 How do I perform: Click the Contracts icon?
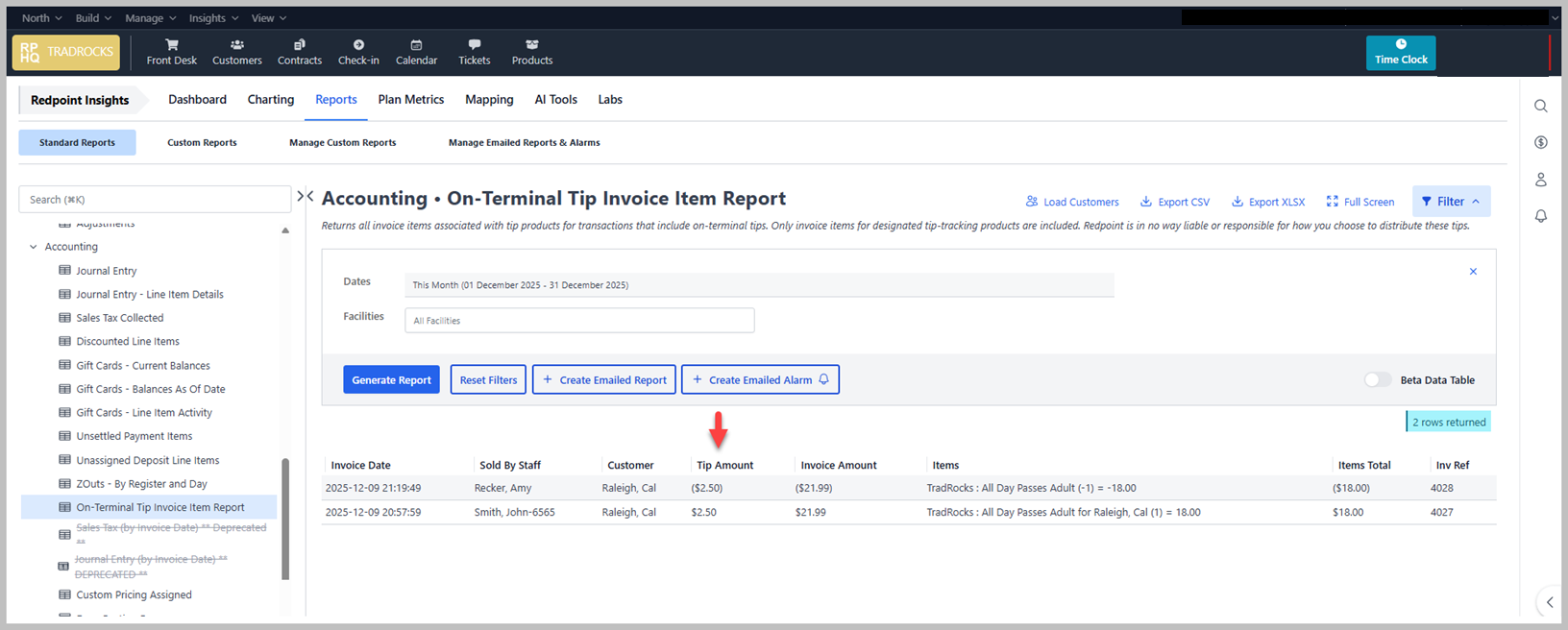pyautogui.click(x=300, y=45)
